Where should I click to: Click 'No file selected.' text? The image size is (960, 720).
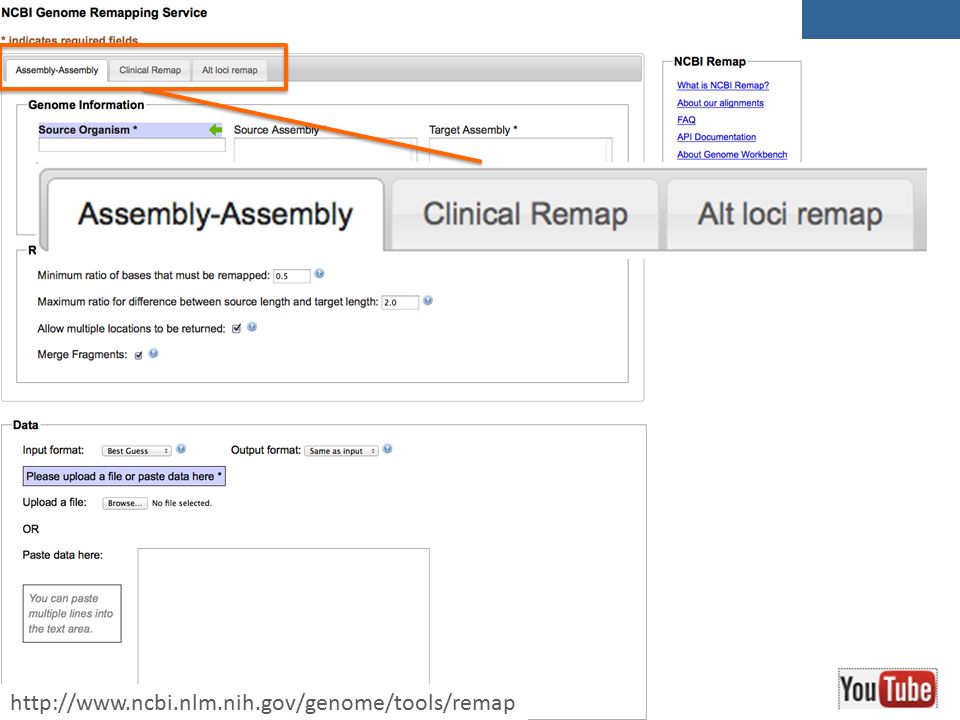pos(182,503)
